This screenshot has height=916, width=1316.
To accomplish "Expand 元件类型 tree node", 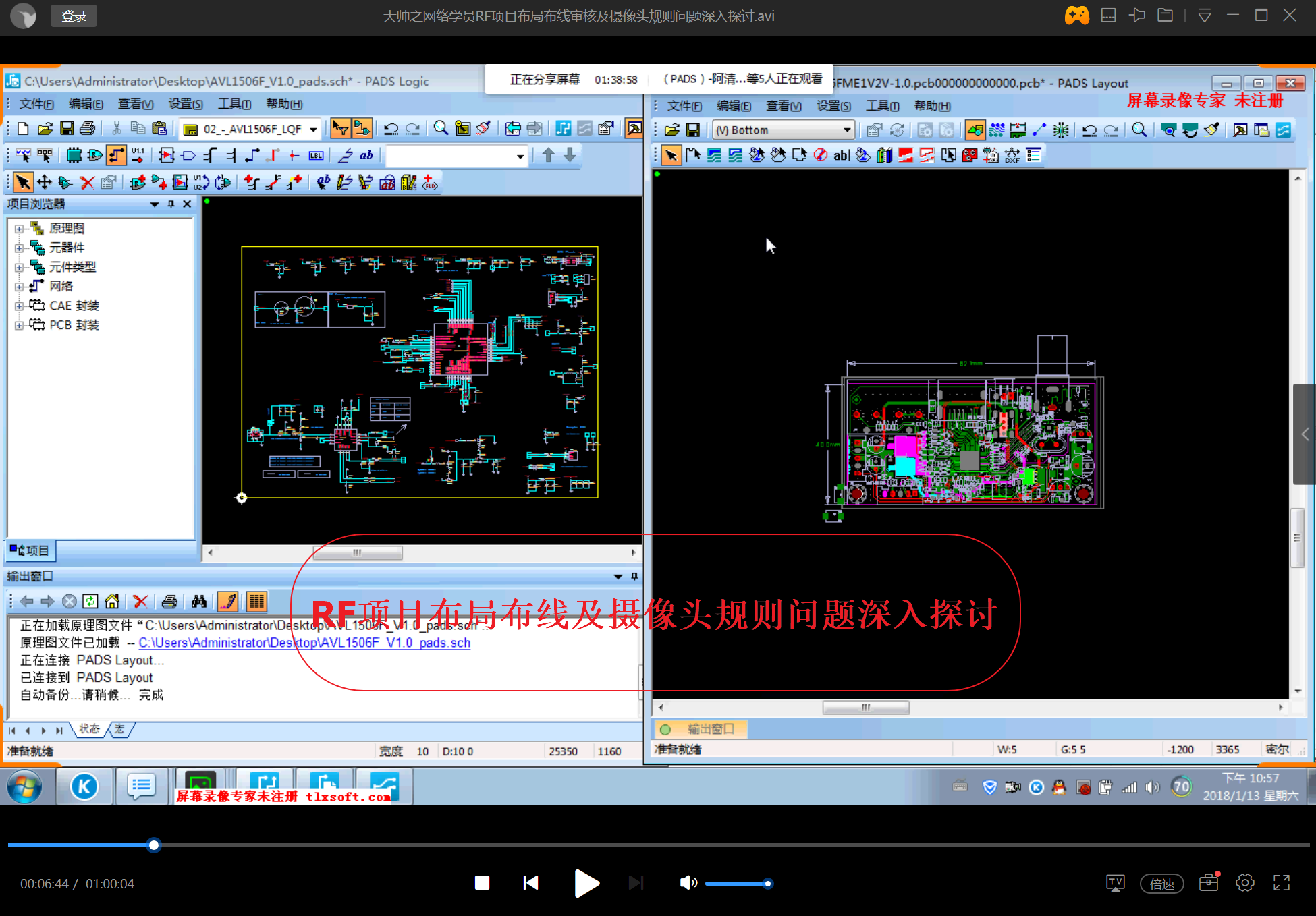I will tap(19, 268).
